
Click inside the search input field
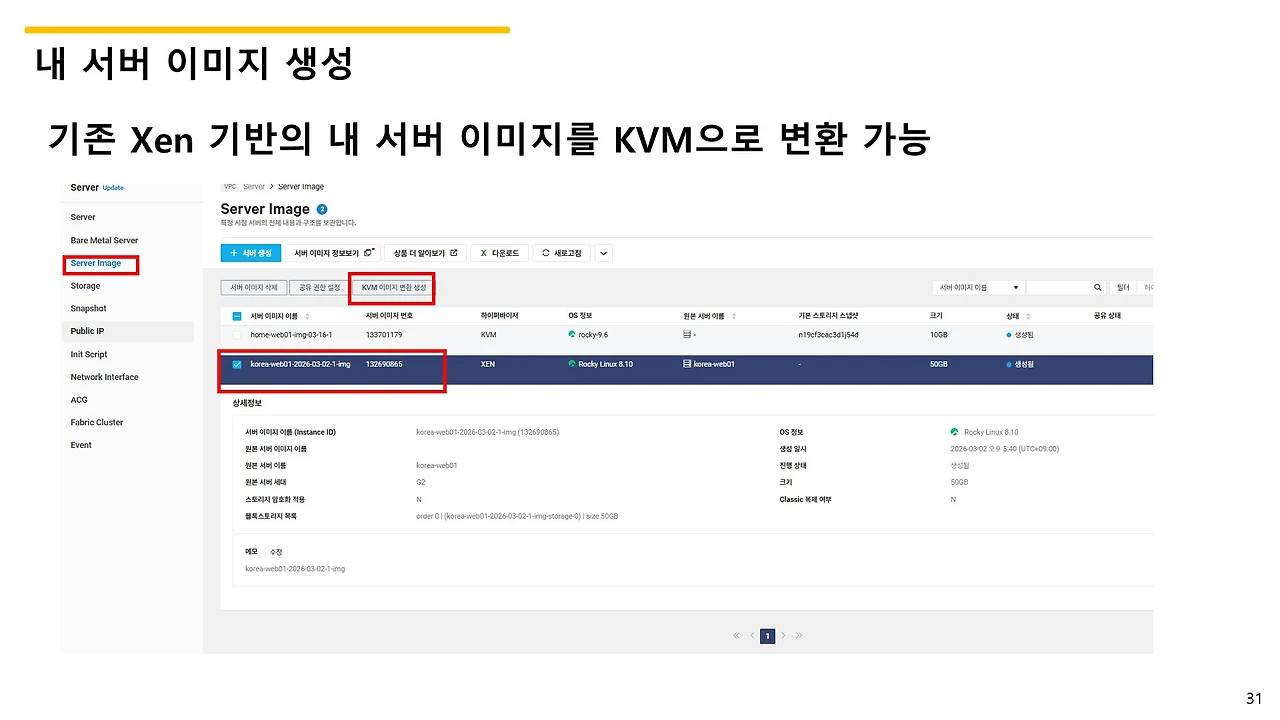point(1060,287)
